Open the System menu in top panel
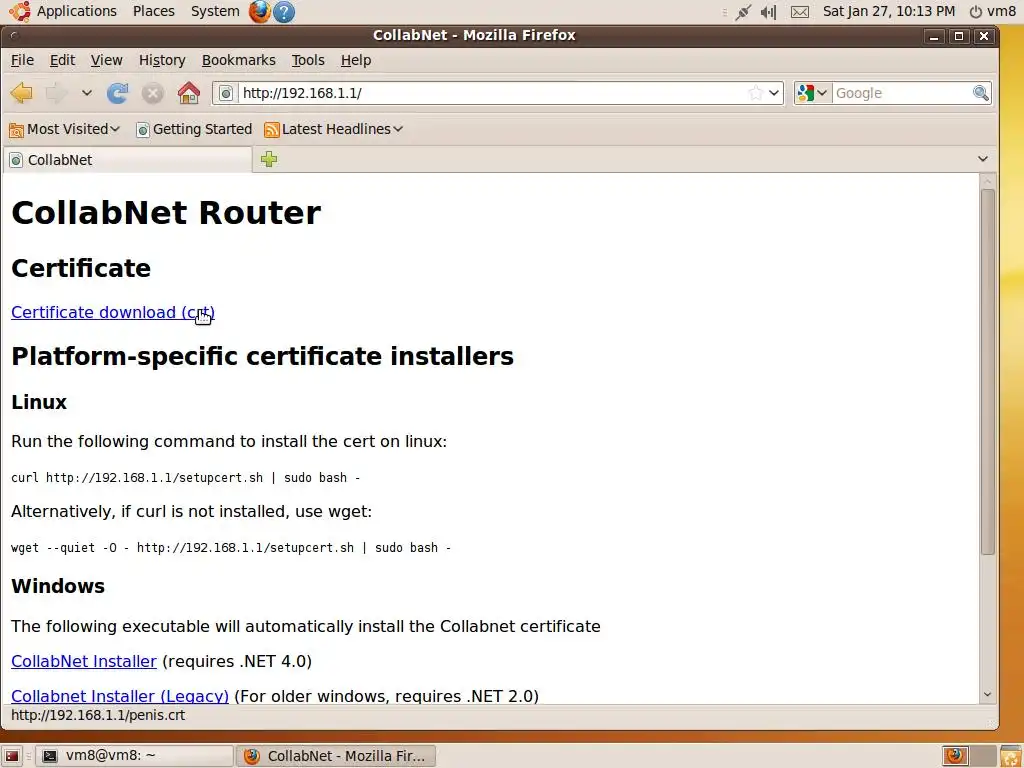Viewport: 1024px width, 768px height. coord(215,11)
